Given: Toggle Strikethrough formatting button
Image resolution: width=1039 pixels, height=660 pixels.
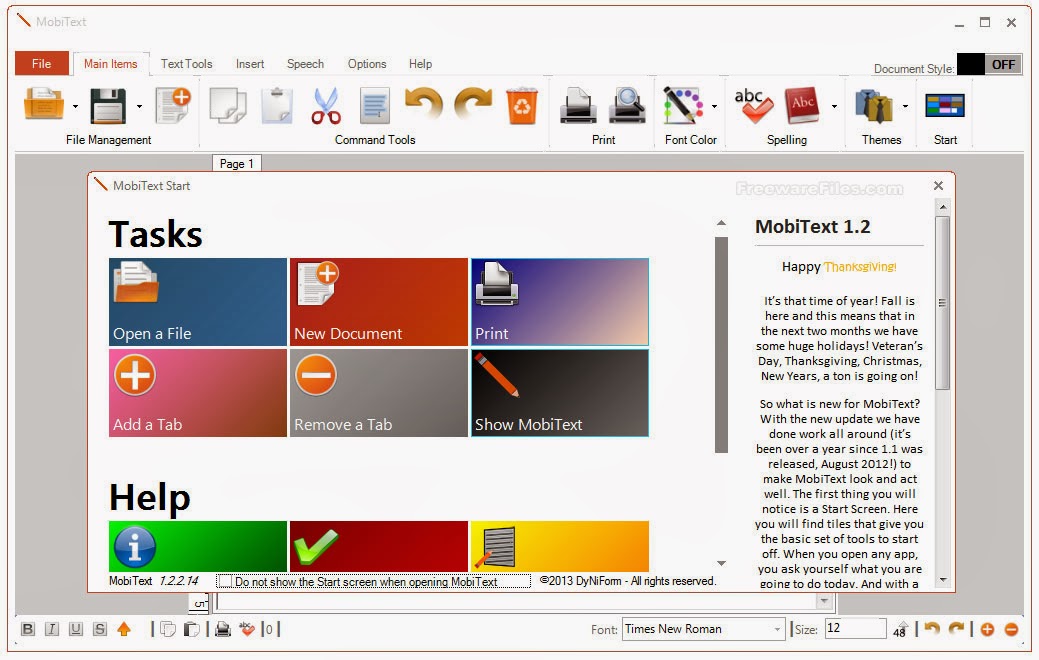Looking at the screenshot, I should (x=100, y=629).
